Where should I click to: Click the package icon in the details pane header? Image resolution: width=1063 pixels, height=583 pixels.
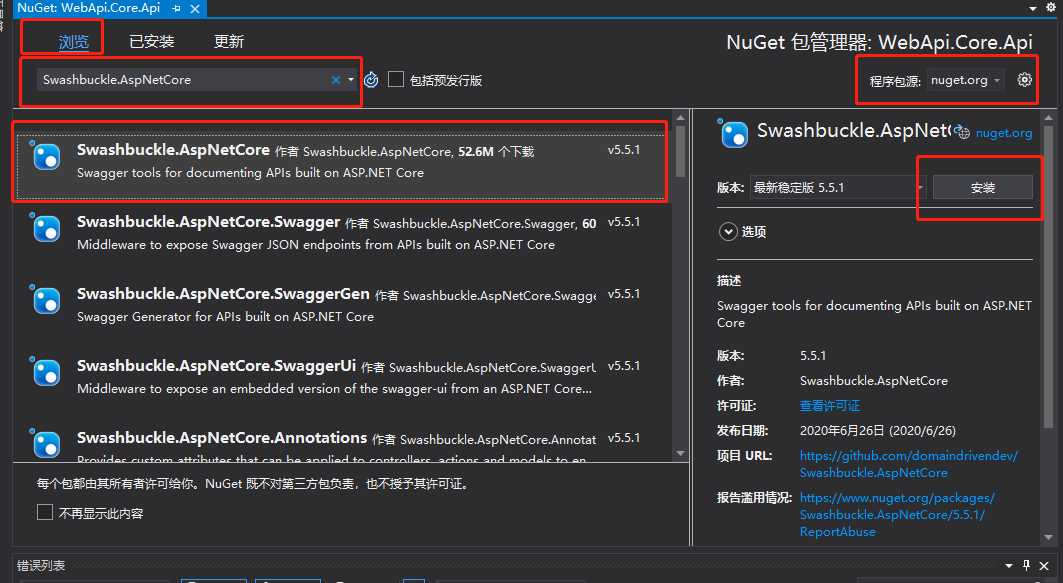734,133
